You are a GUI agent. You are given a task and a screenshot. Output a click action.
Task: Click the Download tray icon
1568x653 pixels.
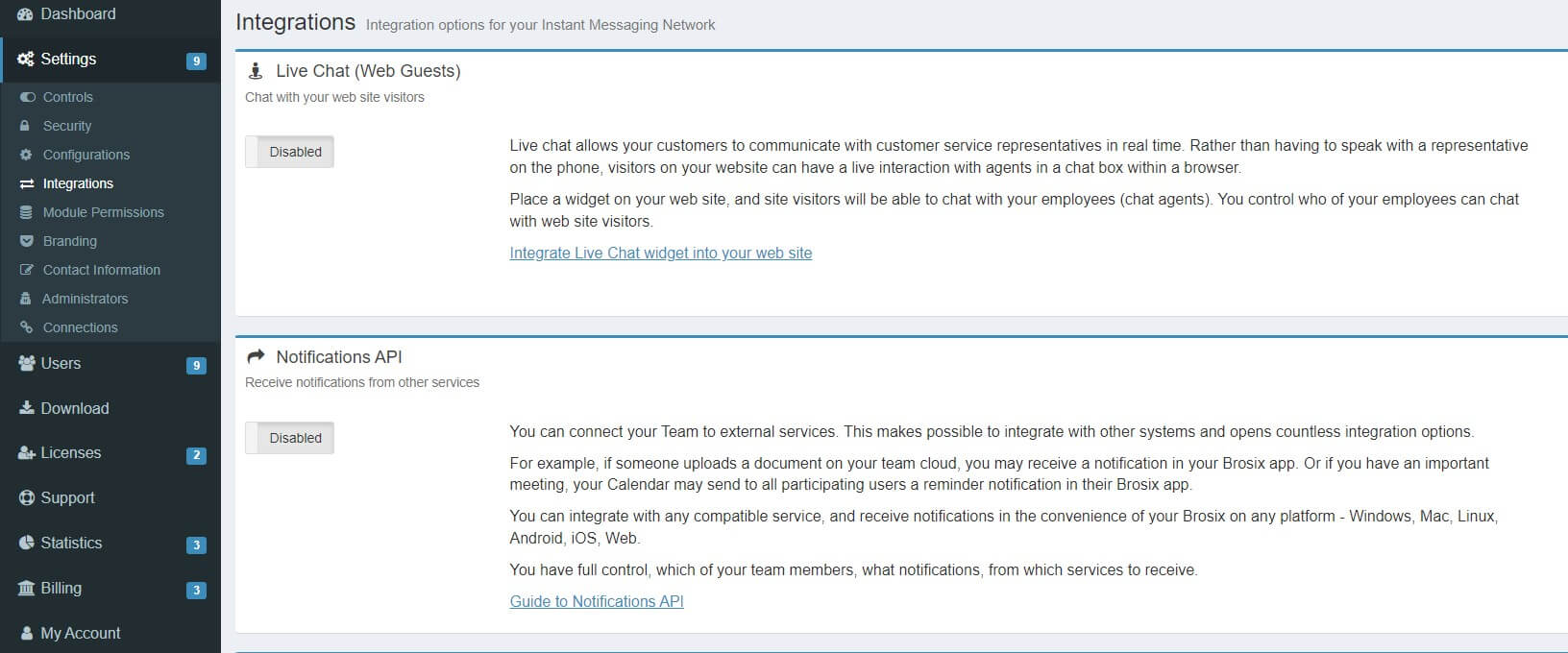tap(26, 408)
